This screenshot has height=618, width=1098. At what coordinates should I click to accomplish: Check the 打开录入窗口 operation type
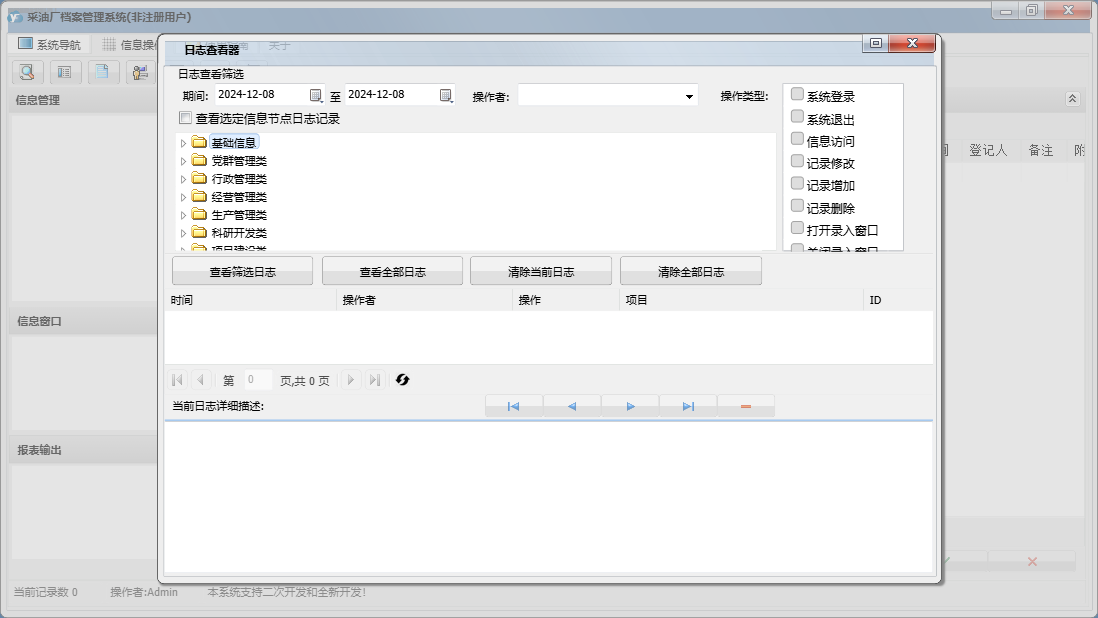[797, 227]
